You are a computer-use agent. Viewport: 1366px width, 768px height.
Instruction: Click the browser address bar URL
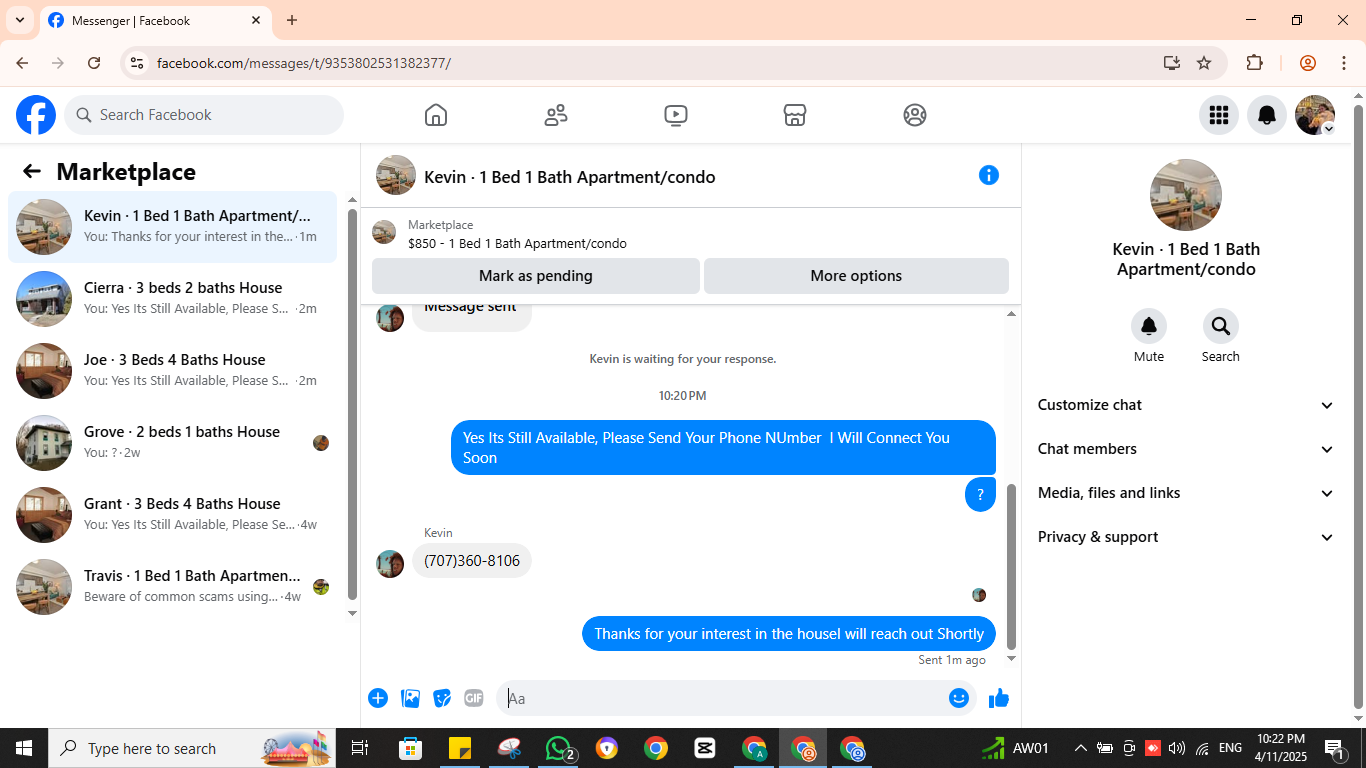(304, 63)
